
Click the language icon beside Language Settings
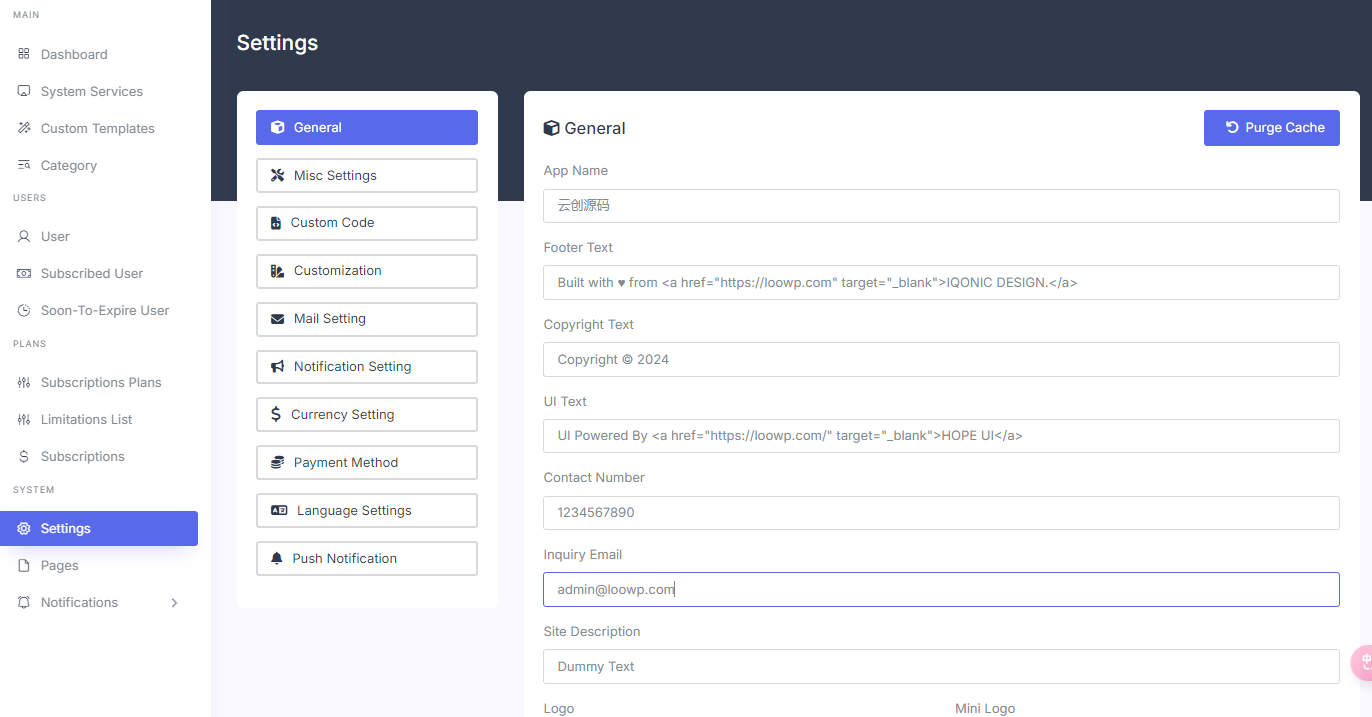(x=279, y=510)
